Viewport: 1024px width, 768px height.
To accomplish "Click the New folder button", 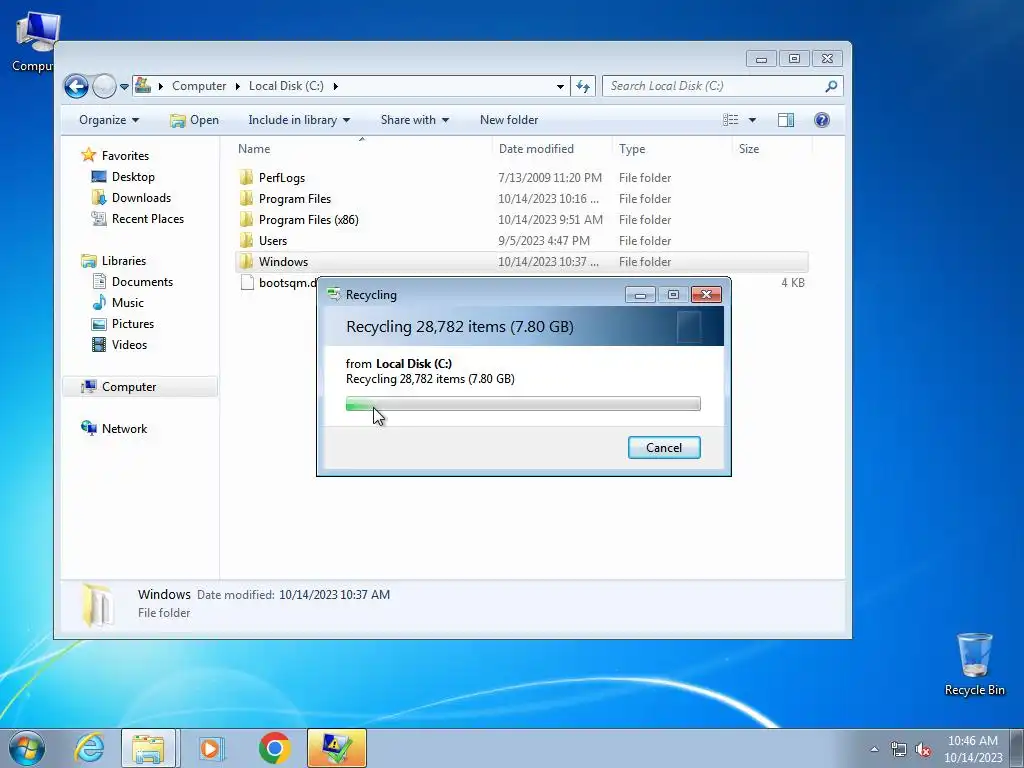I will click(509, 120).
